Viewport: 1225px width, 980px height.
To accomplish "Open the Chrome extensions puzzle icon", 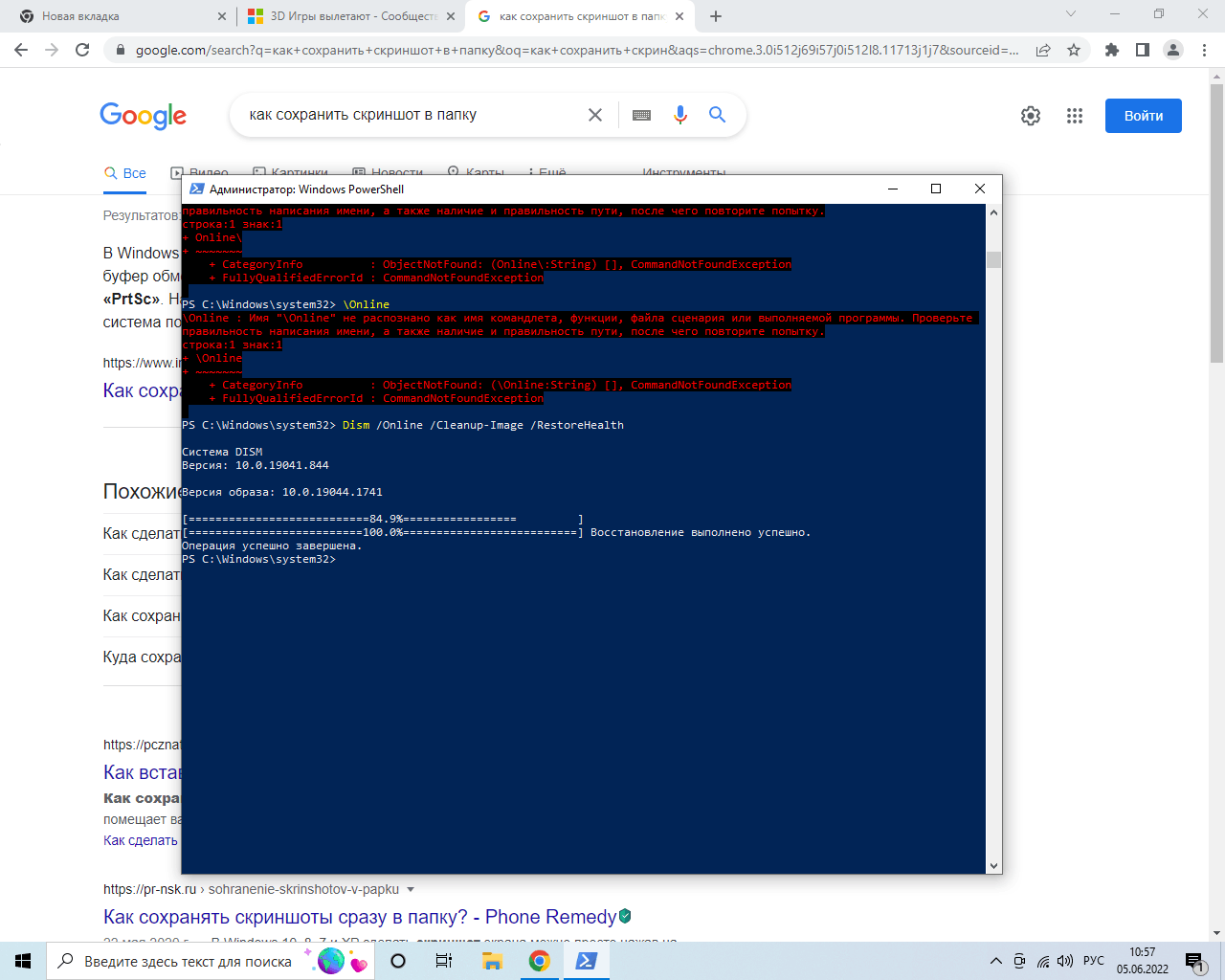I will [x=1111, y=50].
